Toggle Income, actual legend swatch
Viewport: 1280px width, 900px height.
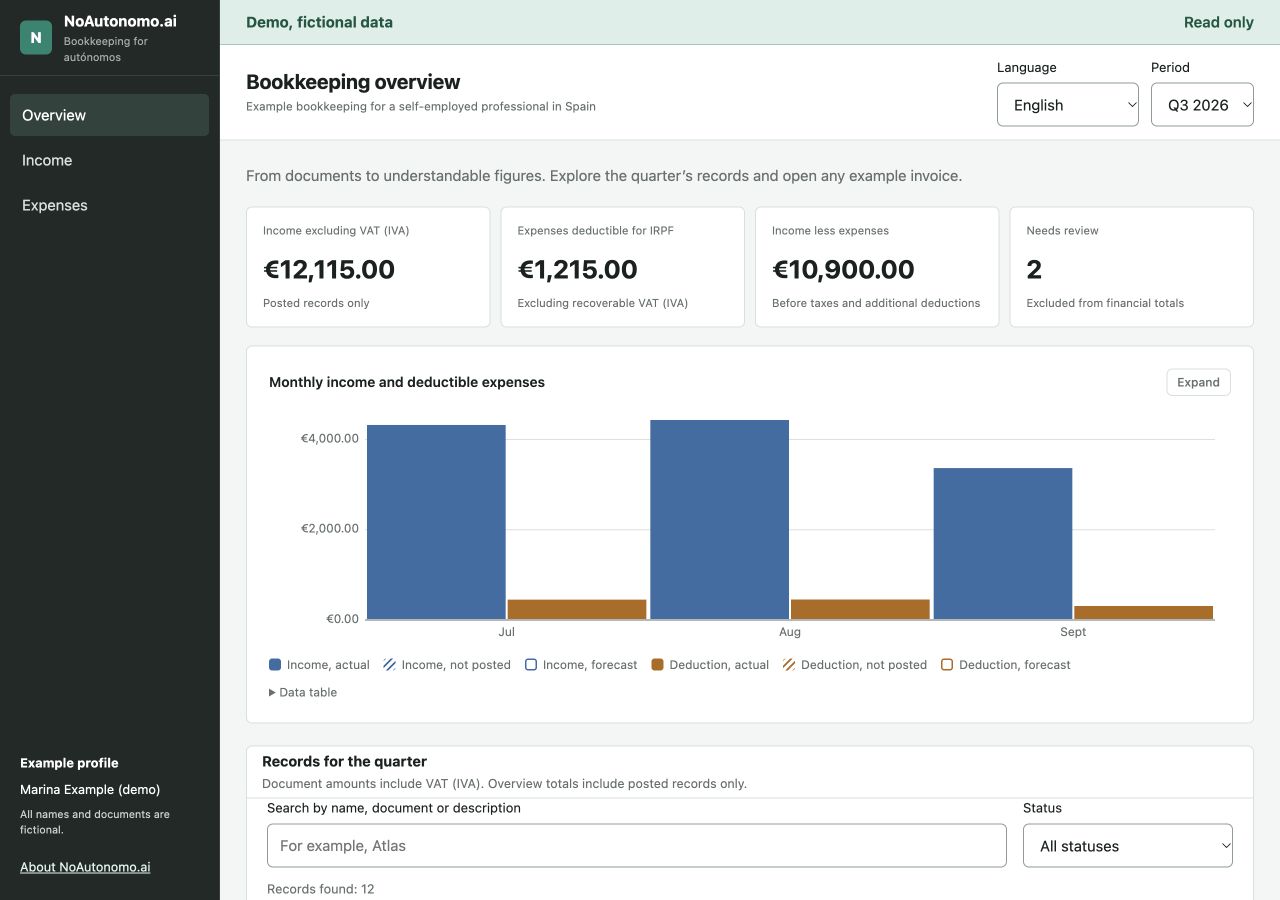coord(275,665)
